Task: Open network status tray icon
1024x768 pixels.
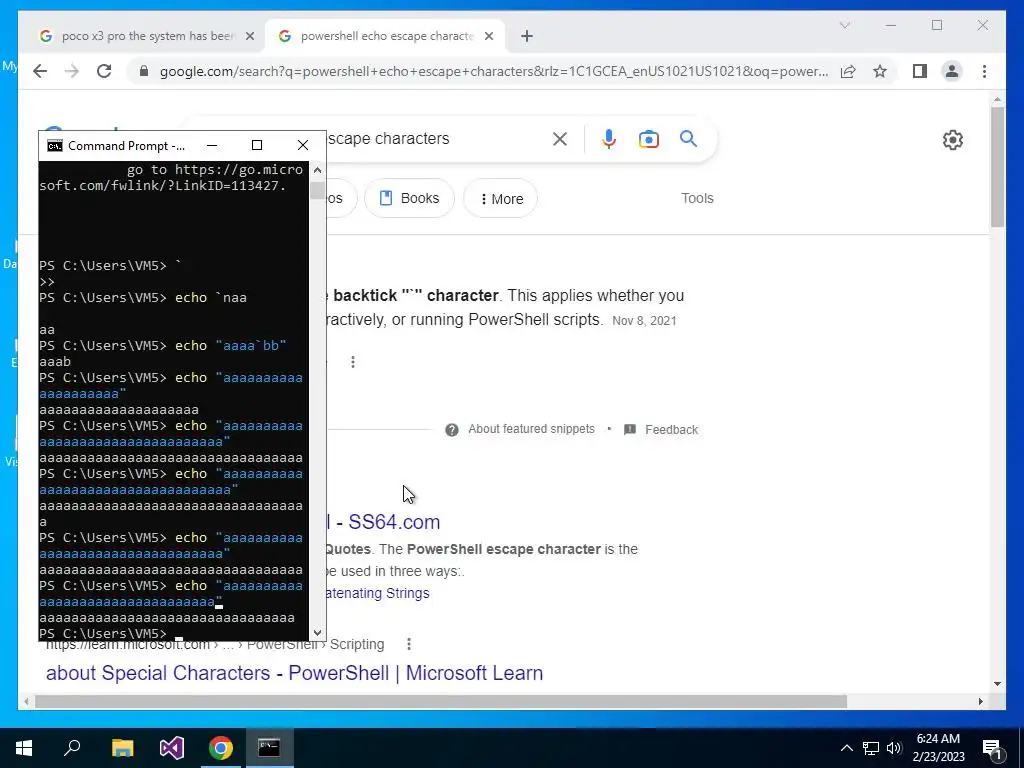Action: pyautogui.click(x=871, y=748)
